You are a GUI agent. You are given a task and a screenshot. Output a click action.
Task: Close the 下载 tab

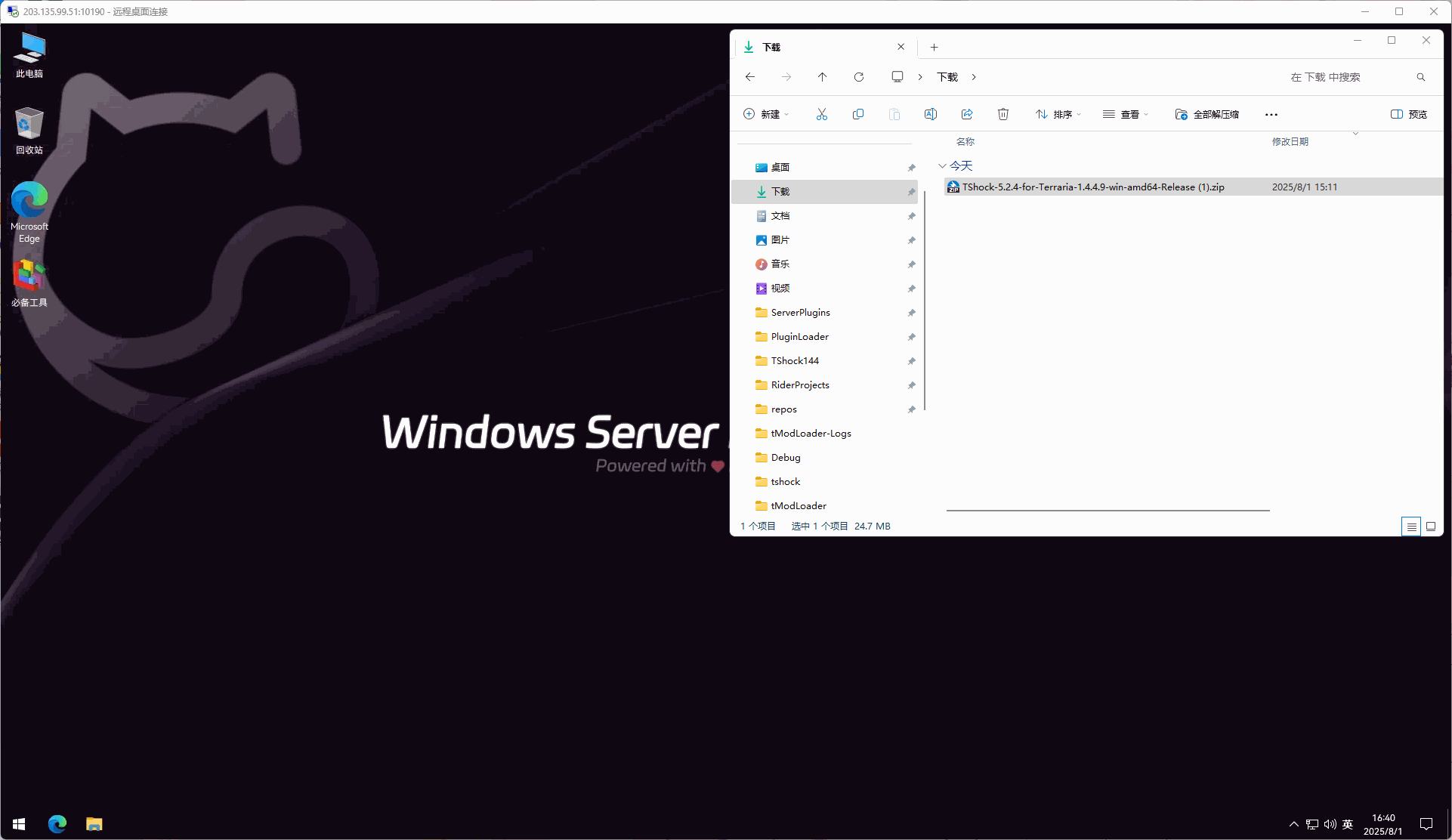(901, 47)
